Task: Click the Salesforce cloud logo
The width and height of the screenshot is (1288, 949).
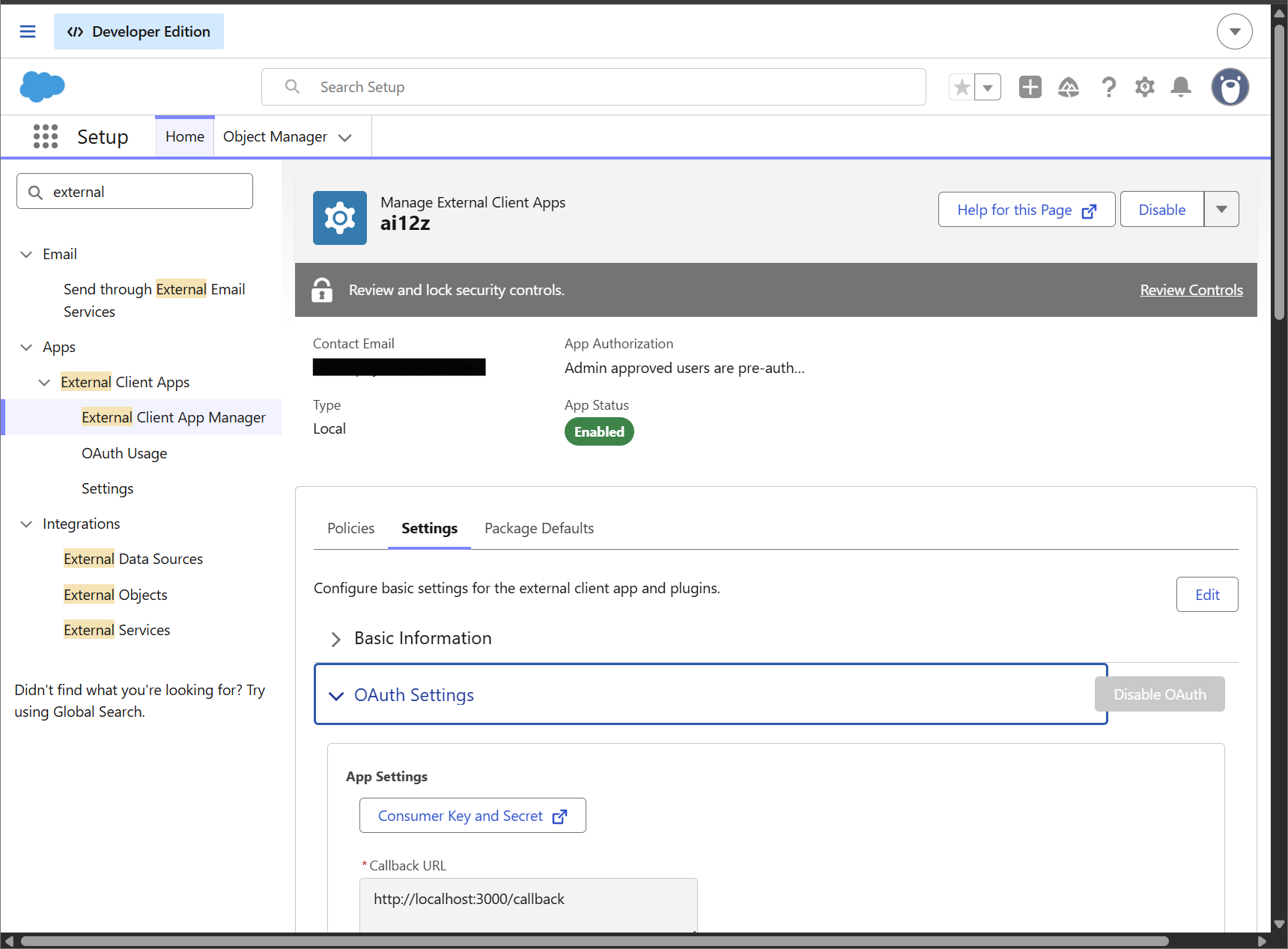Action: pos(42,86)
